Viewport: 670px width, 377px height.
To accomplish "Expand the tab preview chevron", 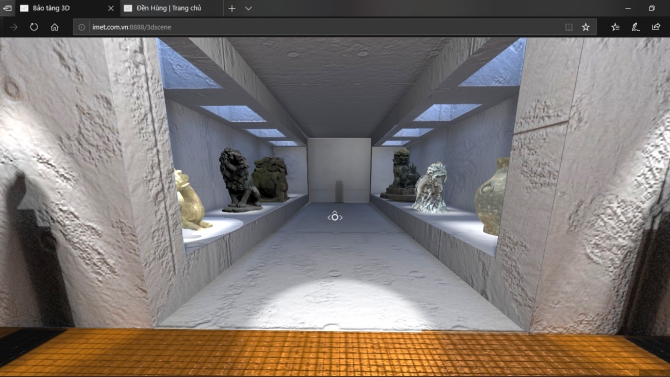I will [248, 8].
